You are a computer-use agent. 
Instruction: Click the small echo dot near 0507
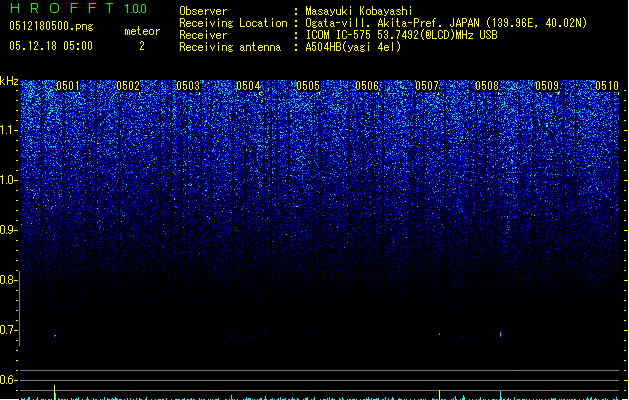click(x=439, y=334)
